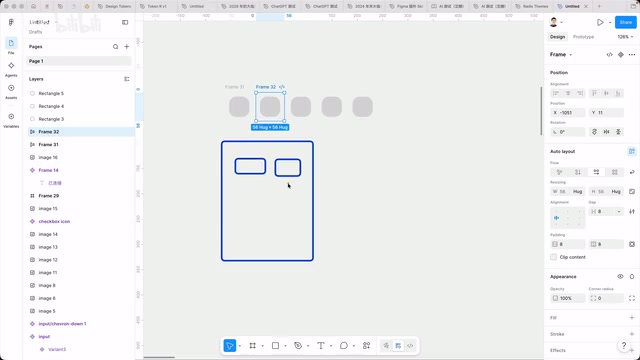Image resolution: width=640 pixels, height=360 pixels.
Task: Toggle the Auto layout button
Action: (632, 151)
